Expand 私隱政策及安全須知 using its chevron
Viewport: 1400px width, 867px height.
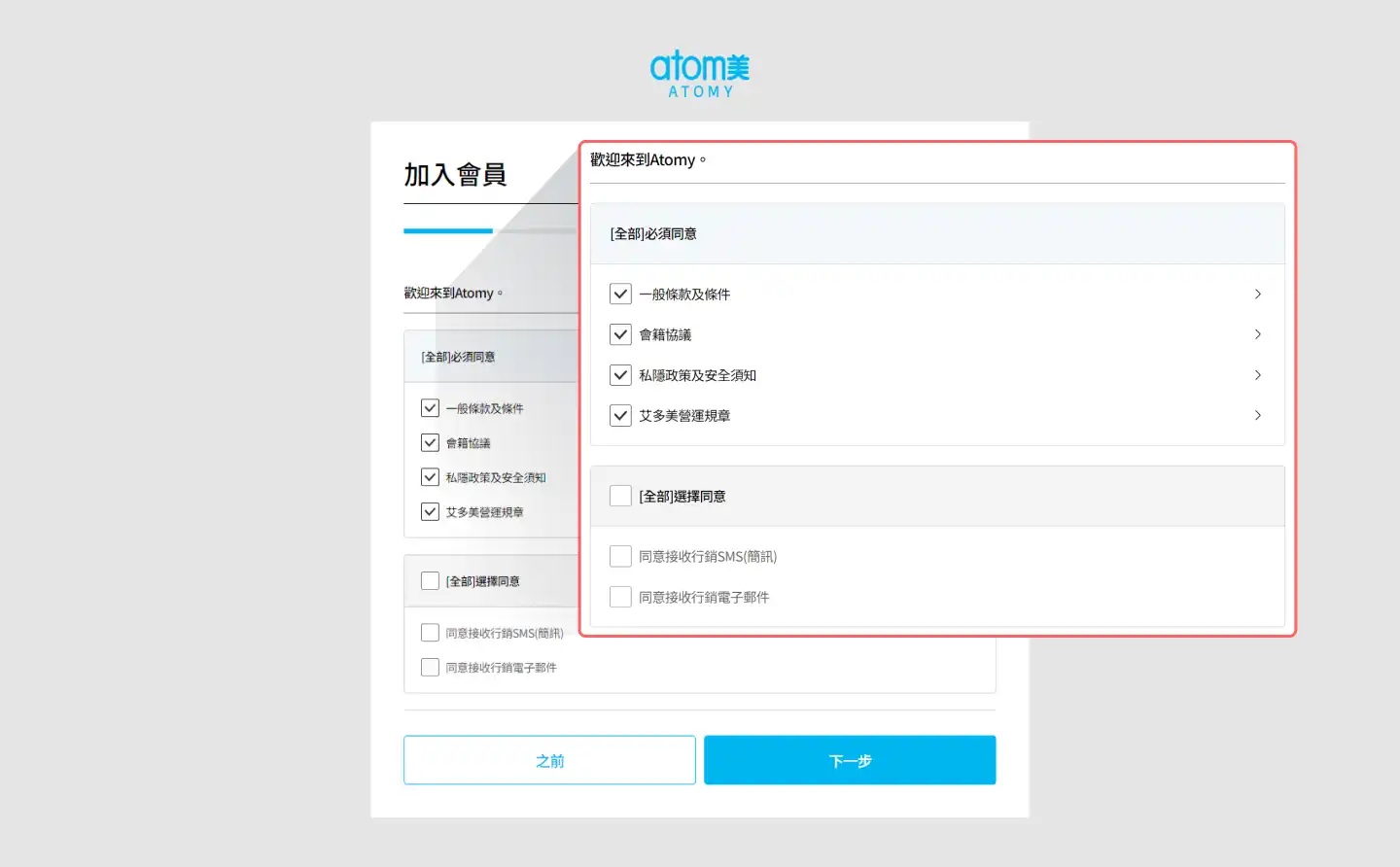(1257, 375)
